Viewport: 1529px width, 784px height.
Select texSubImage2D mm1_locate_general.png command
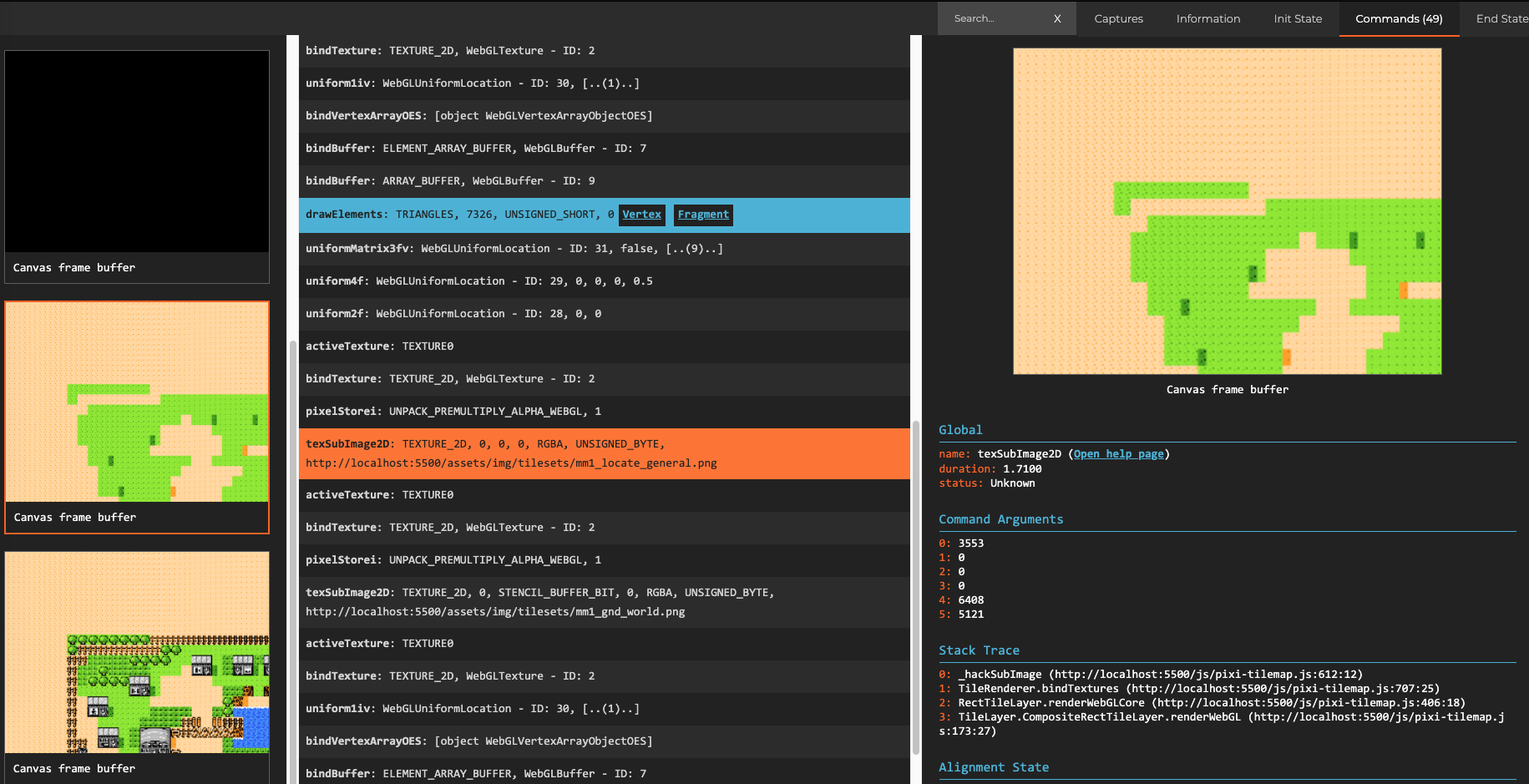(604, 453)
